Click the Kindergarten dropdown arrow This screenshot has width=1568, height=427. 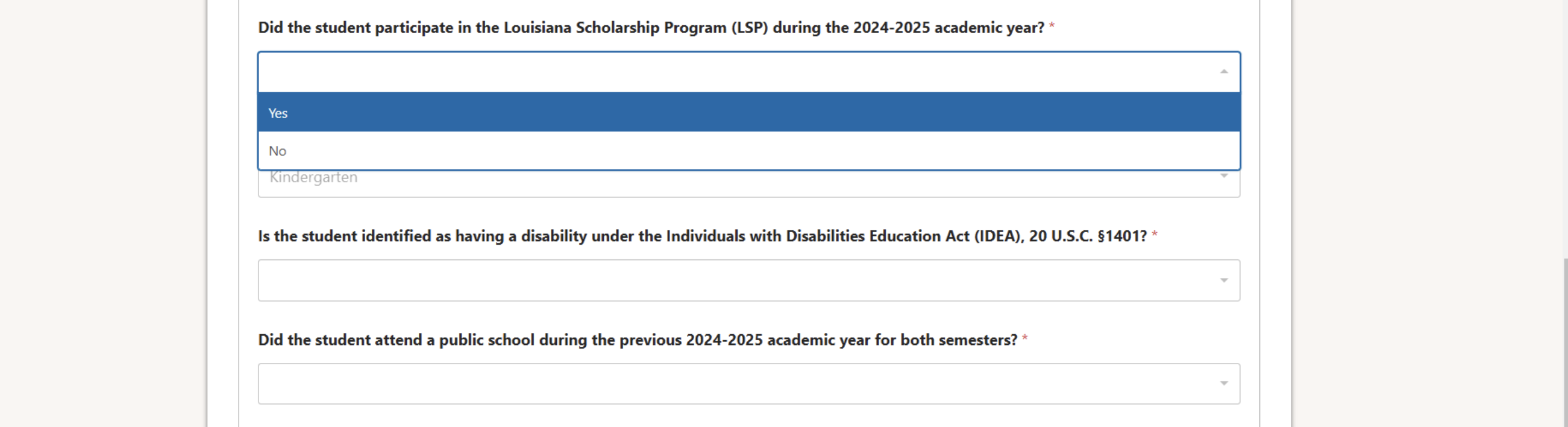coord(1223,177)
